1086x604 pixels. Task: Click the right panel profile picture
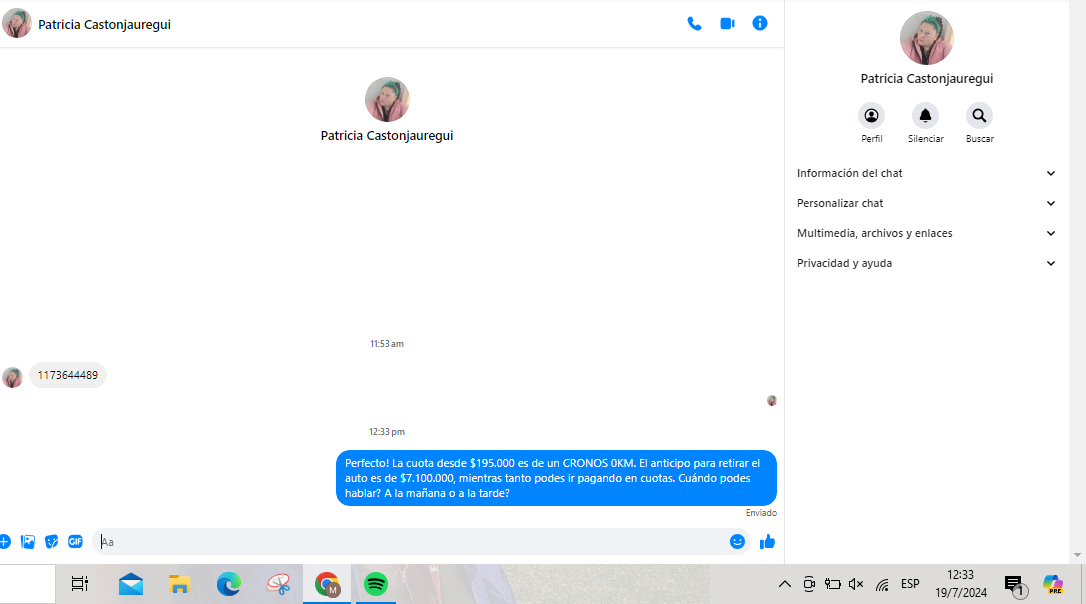click(927, 38)
